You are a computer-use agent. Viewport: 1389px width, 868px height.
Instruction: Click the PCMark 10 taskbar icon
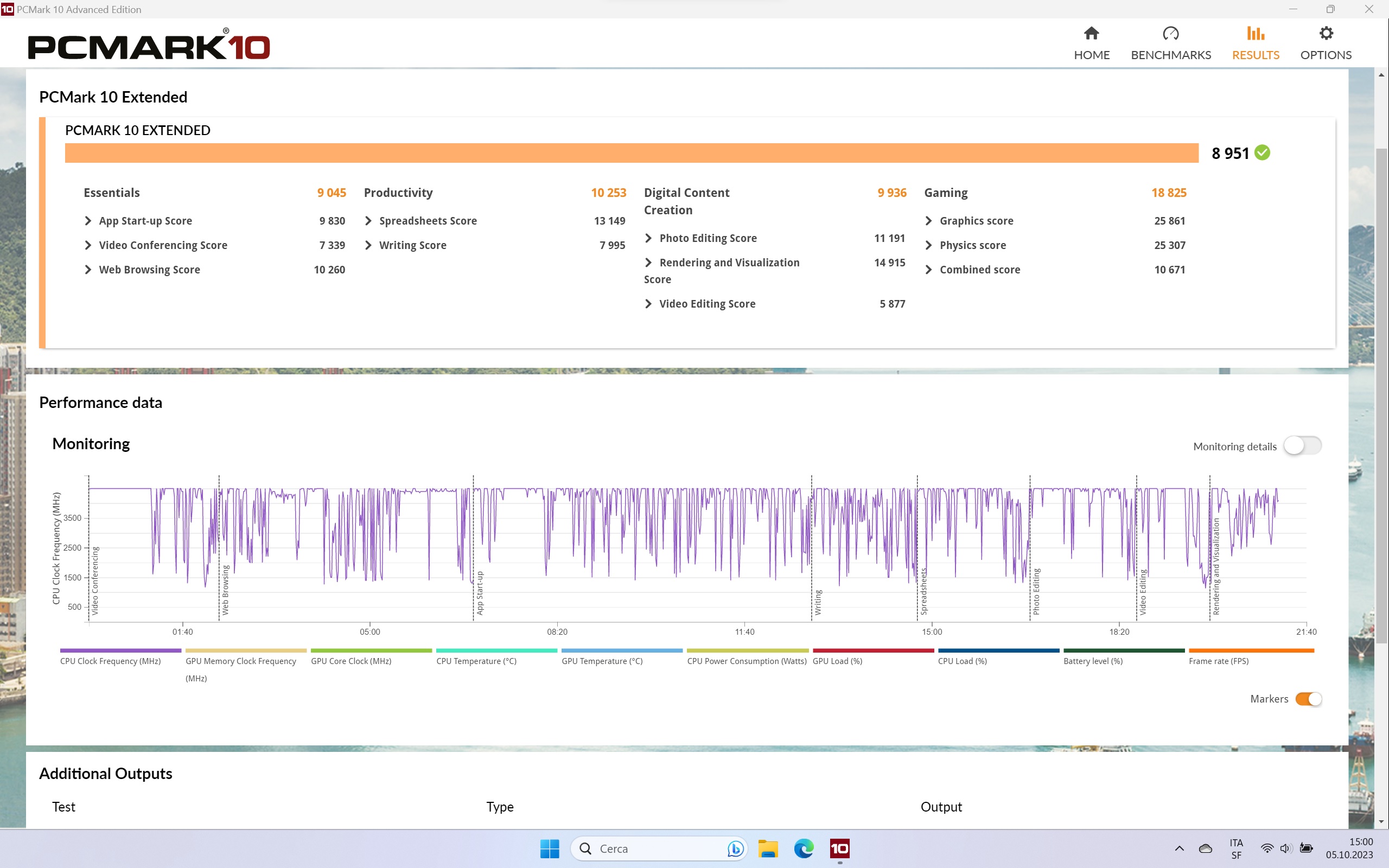840,848
